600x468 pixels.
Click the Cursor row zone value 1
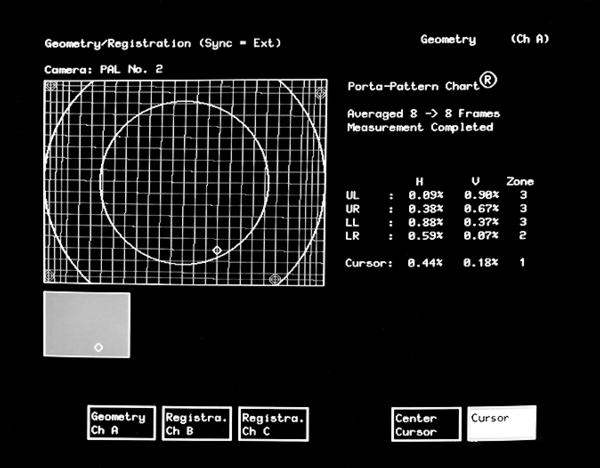point(522,263)
